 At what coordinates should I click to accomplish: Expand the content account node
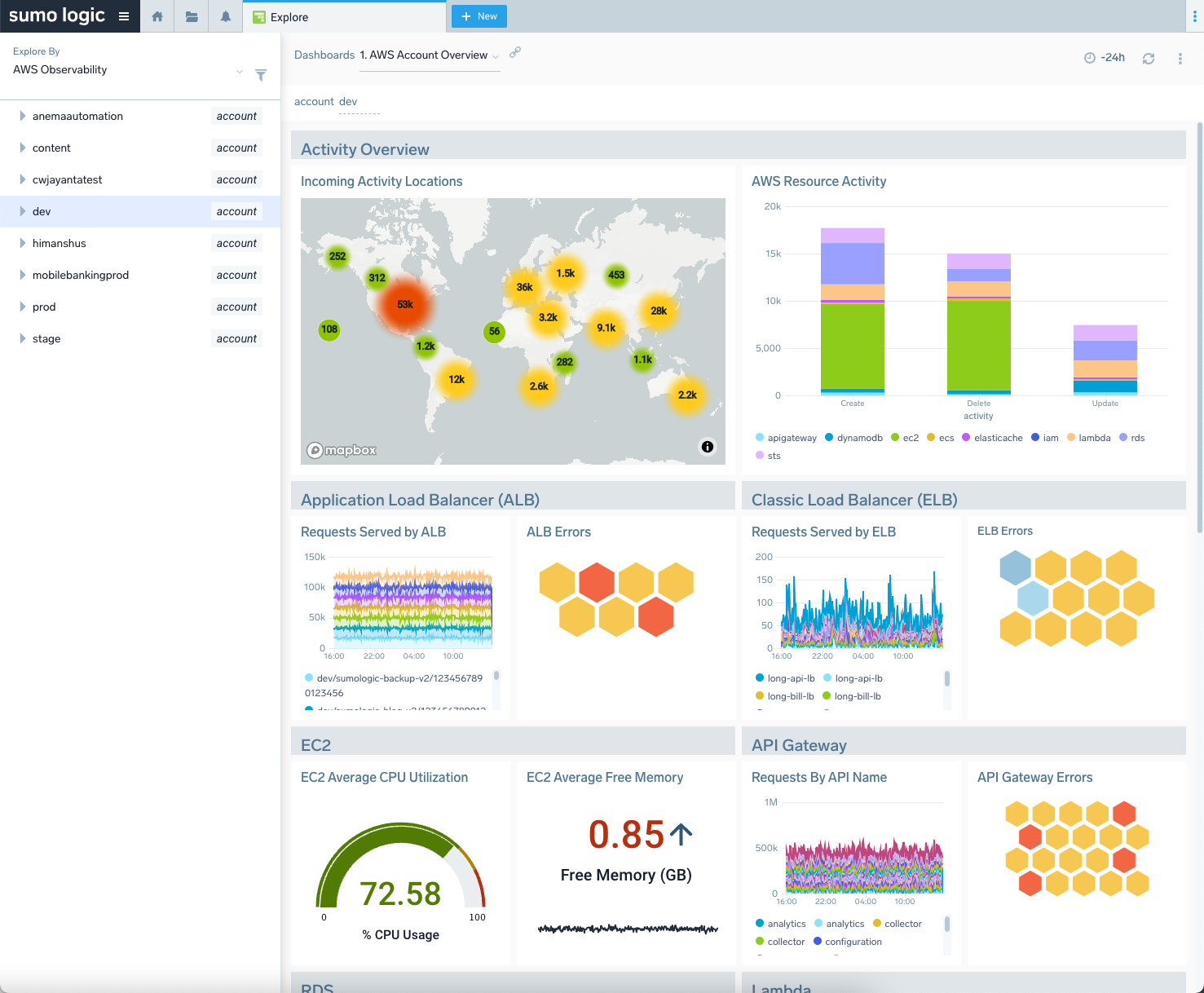[22, 148]
